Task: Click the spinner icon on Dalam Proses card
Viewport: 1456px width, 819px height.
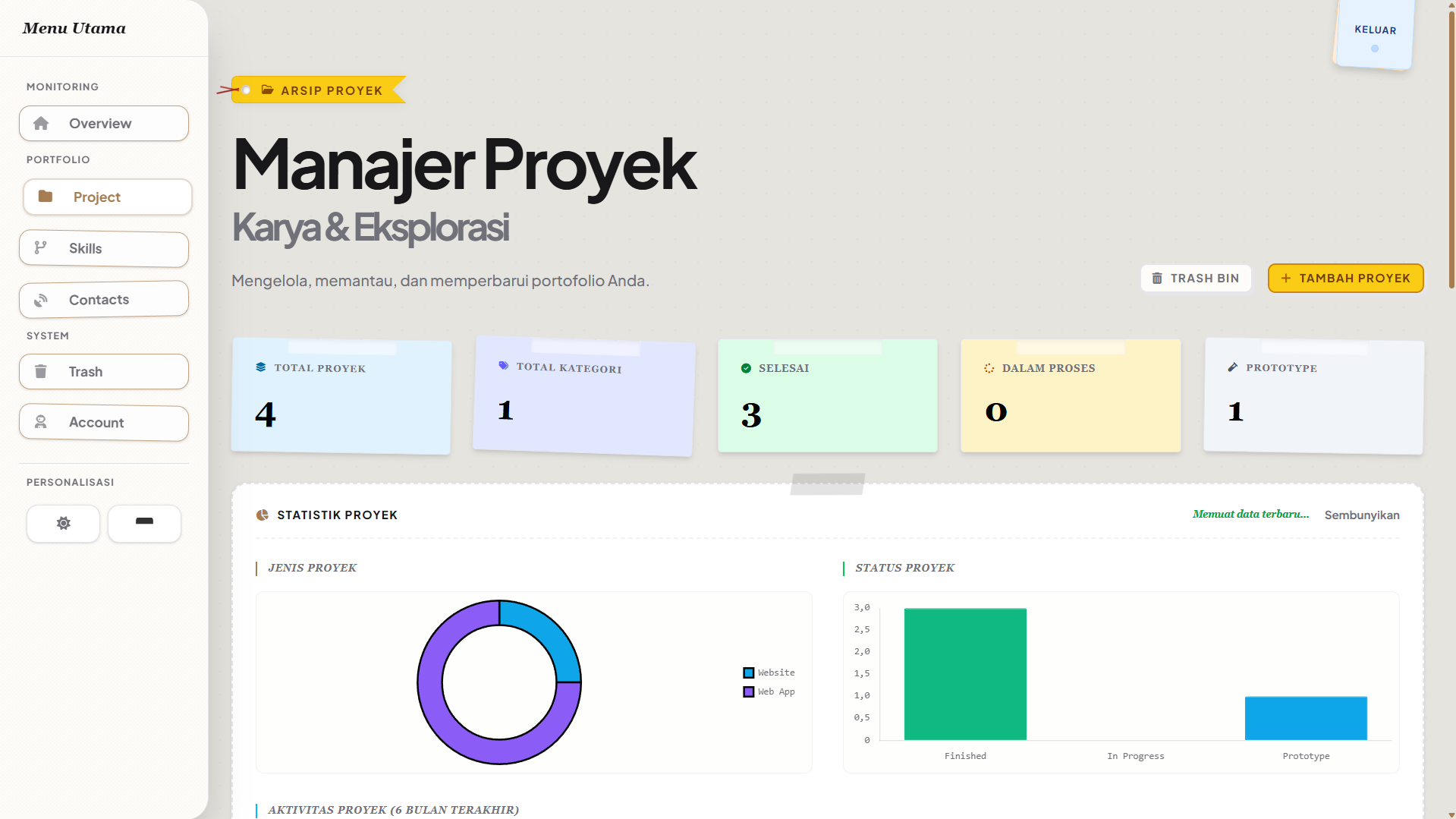Action: (989, 368)
